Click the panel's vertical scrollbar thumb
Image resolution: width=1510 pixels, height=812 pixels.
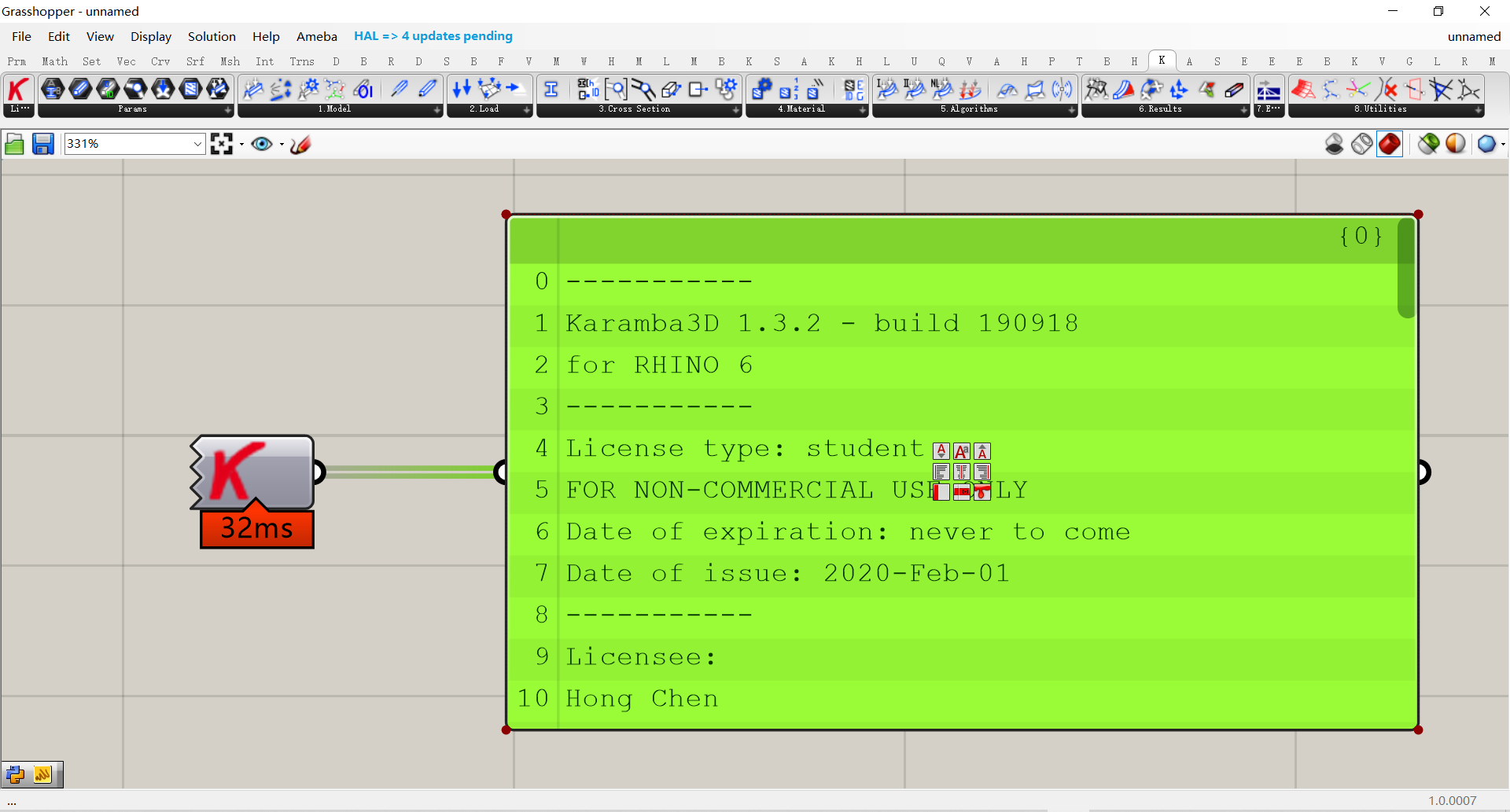1406,268
